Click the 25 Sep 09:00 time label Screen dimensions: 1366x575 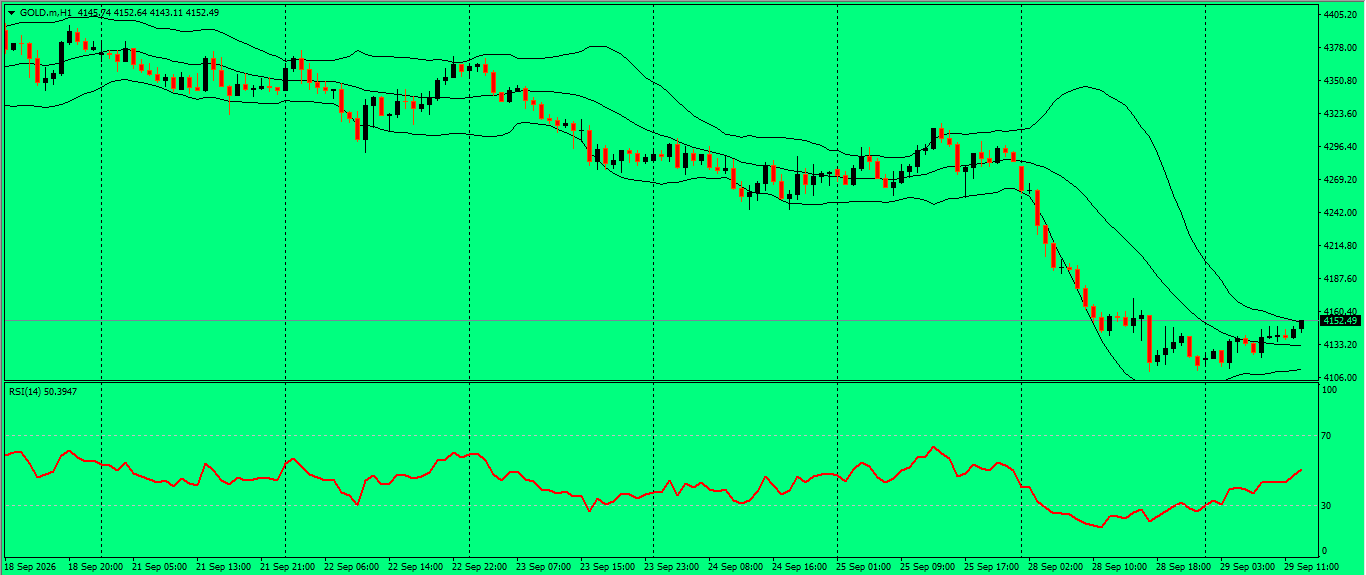coord(927,567)
